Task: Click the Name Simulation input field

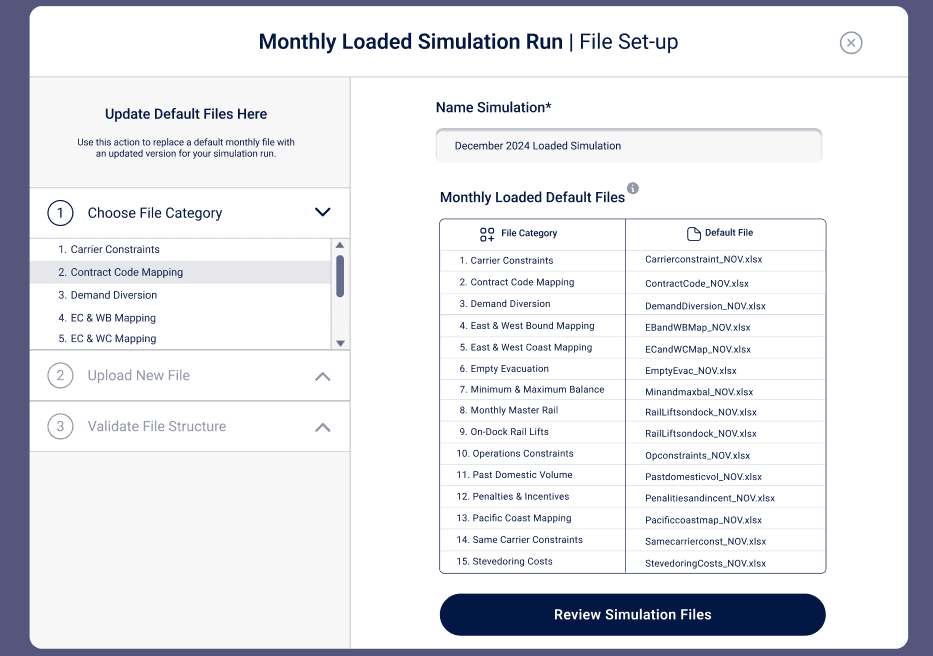Action: [x=629, y=146]
